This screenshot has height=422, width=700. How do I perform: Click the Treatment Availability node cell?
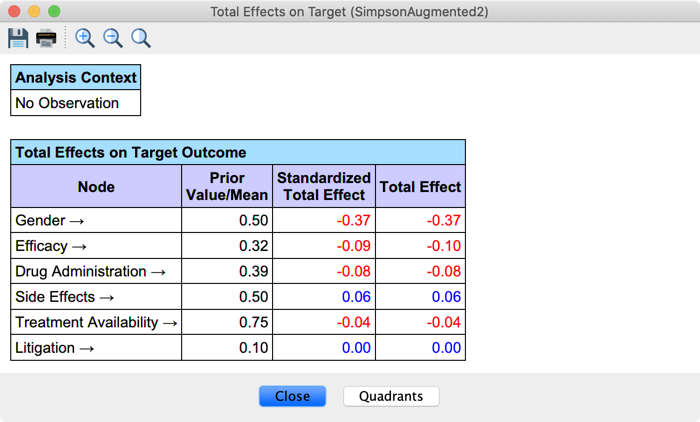pos(96,322)
